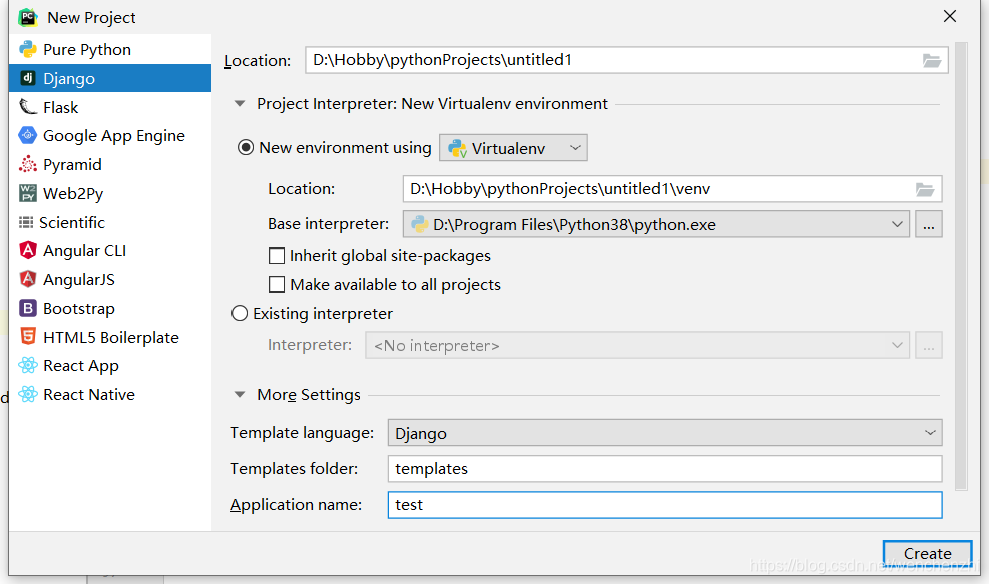This screenshot has height=584, width=989.
Task: Pick the Web2Py project icon
Action: pos(28,193)
